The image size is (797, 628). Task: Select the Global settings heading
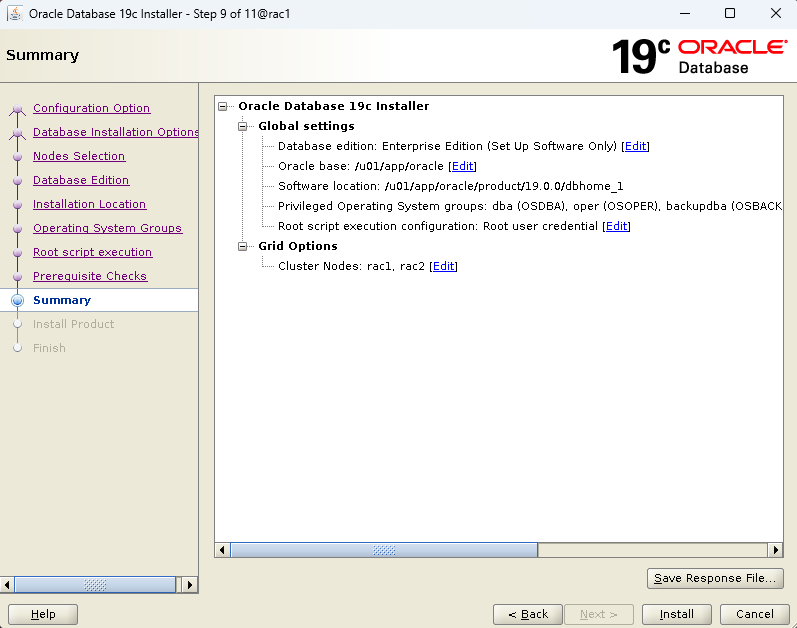point(306,126)
